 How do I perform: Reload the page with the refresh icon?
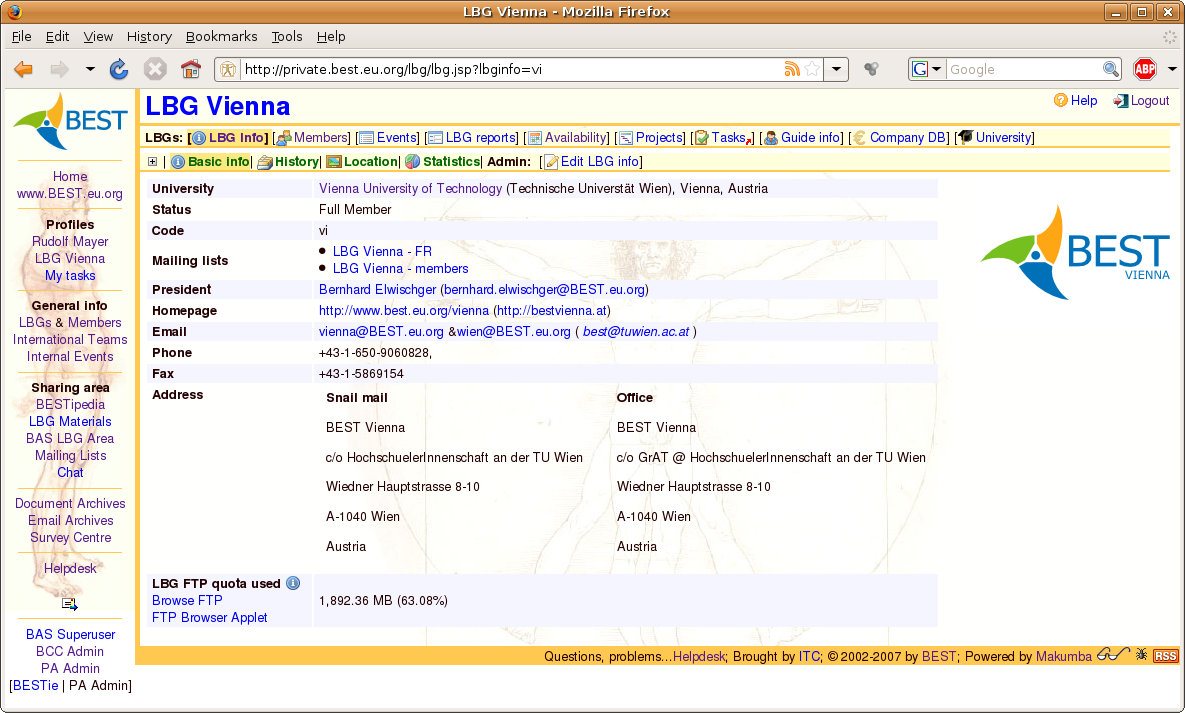pos(119,70)
